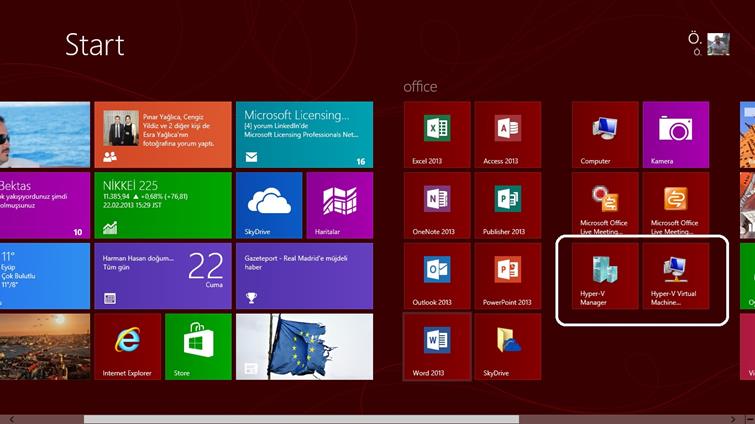The image size is (755, 424).
Task: Open weather tile showing 11° Eyüp
Action: (x=45, y=276)
